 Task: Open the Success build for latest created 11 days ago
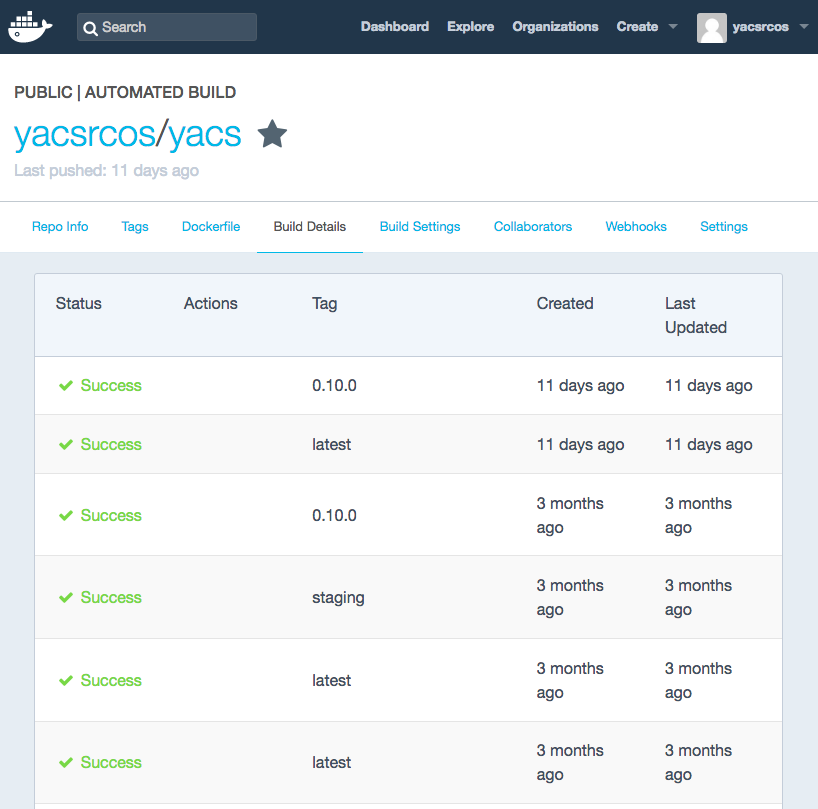(111, 444)
